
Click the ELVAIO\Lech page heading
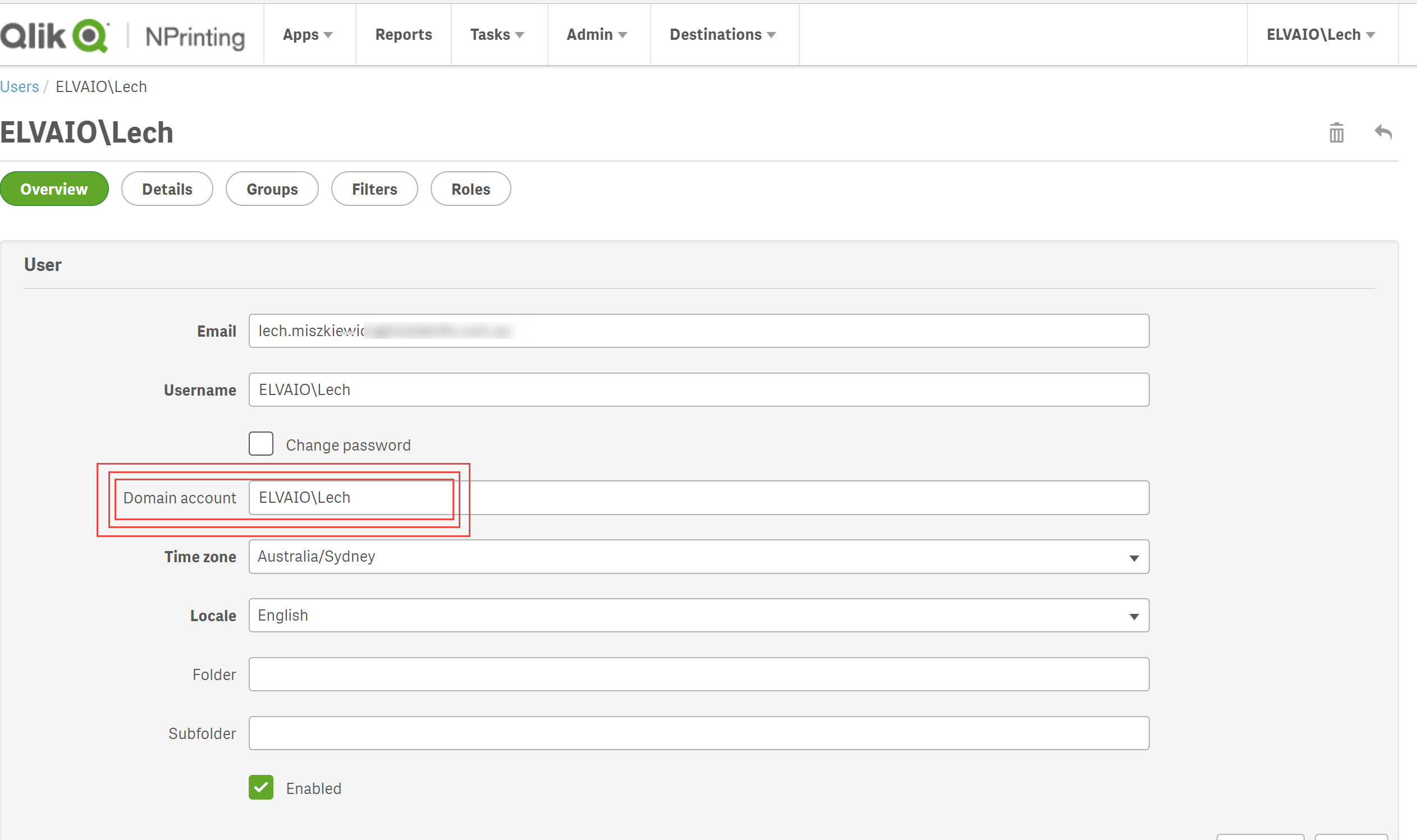(x=86, y=133)
